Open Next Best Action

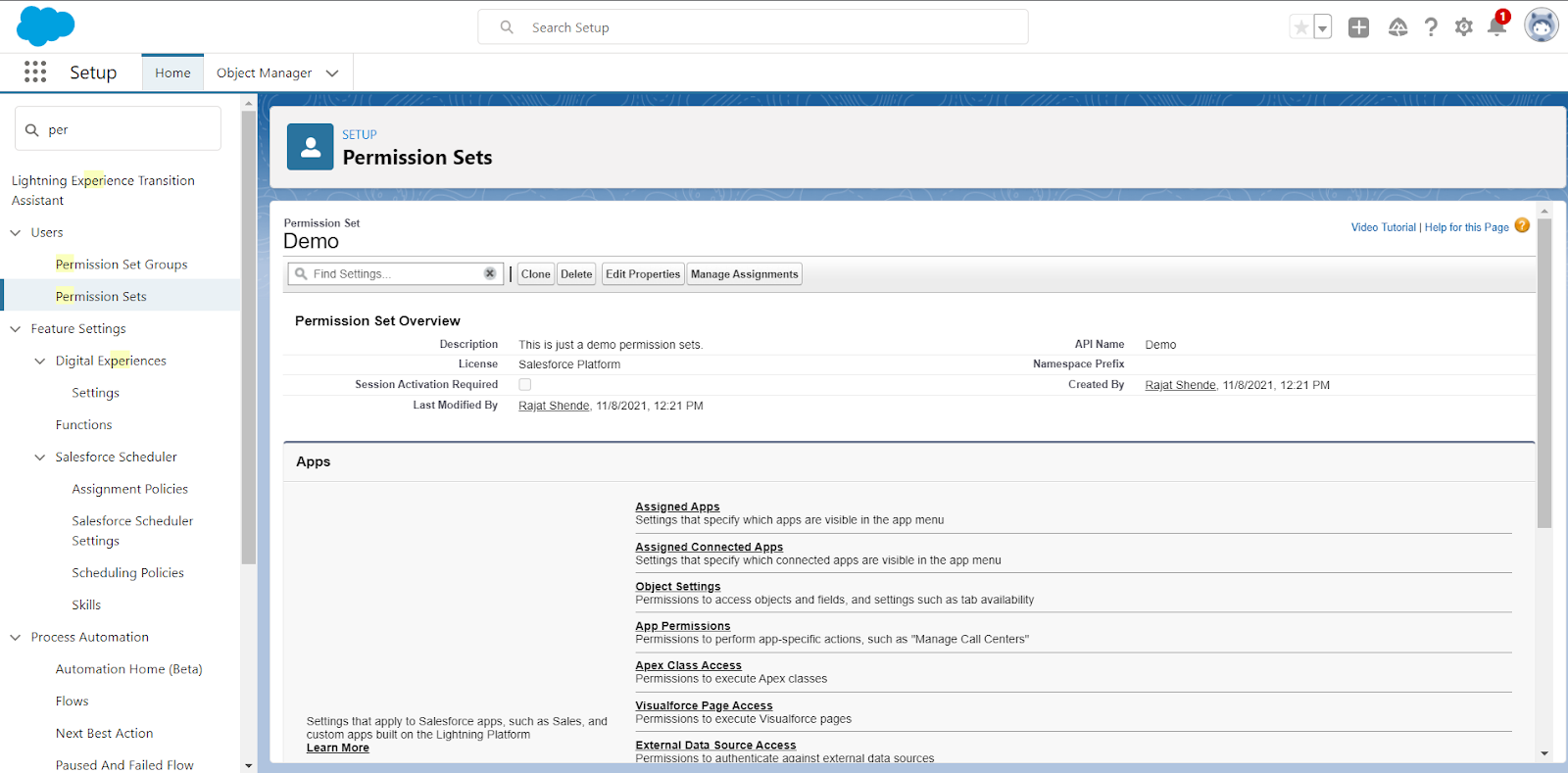click(x=104, y=733)
